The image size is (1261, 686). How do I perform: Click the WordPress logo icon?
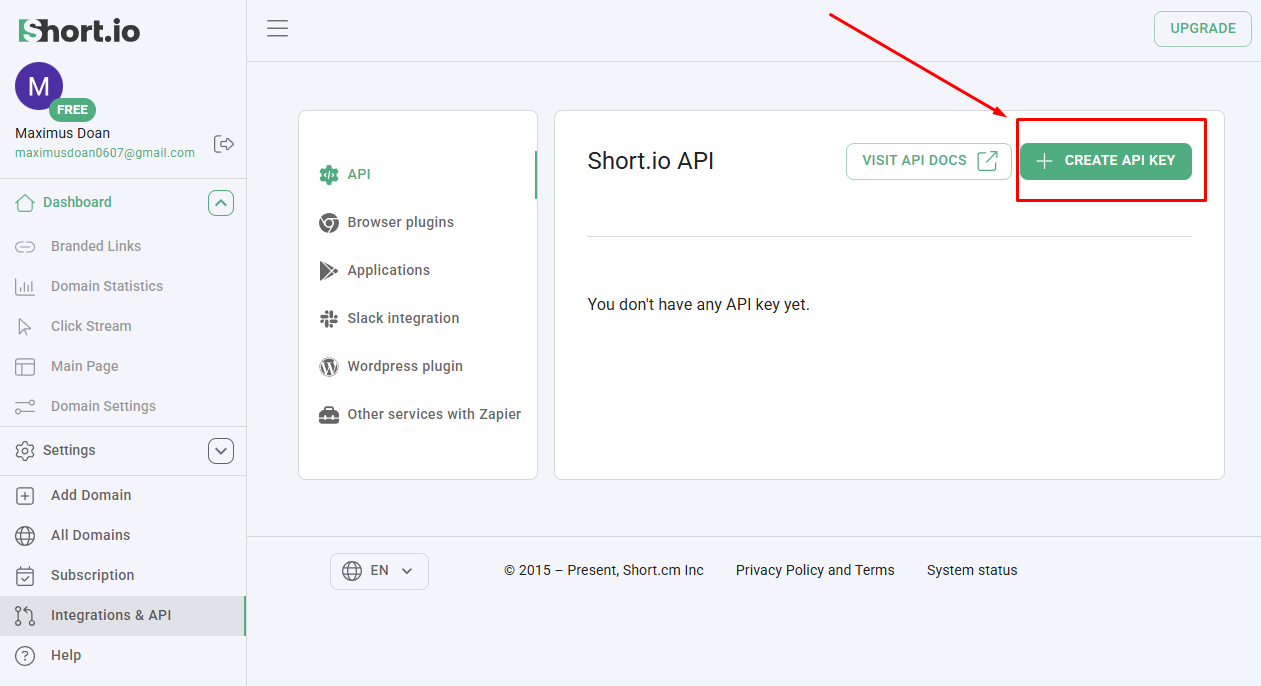click(329, 366)
